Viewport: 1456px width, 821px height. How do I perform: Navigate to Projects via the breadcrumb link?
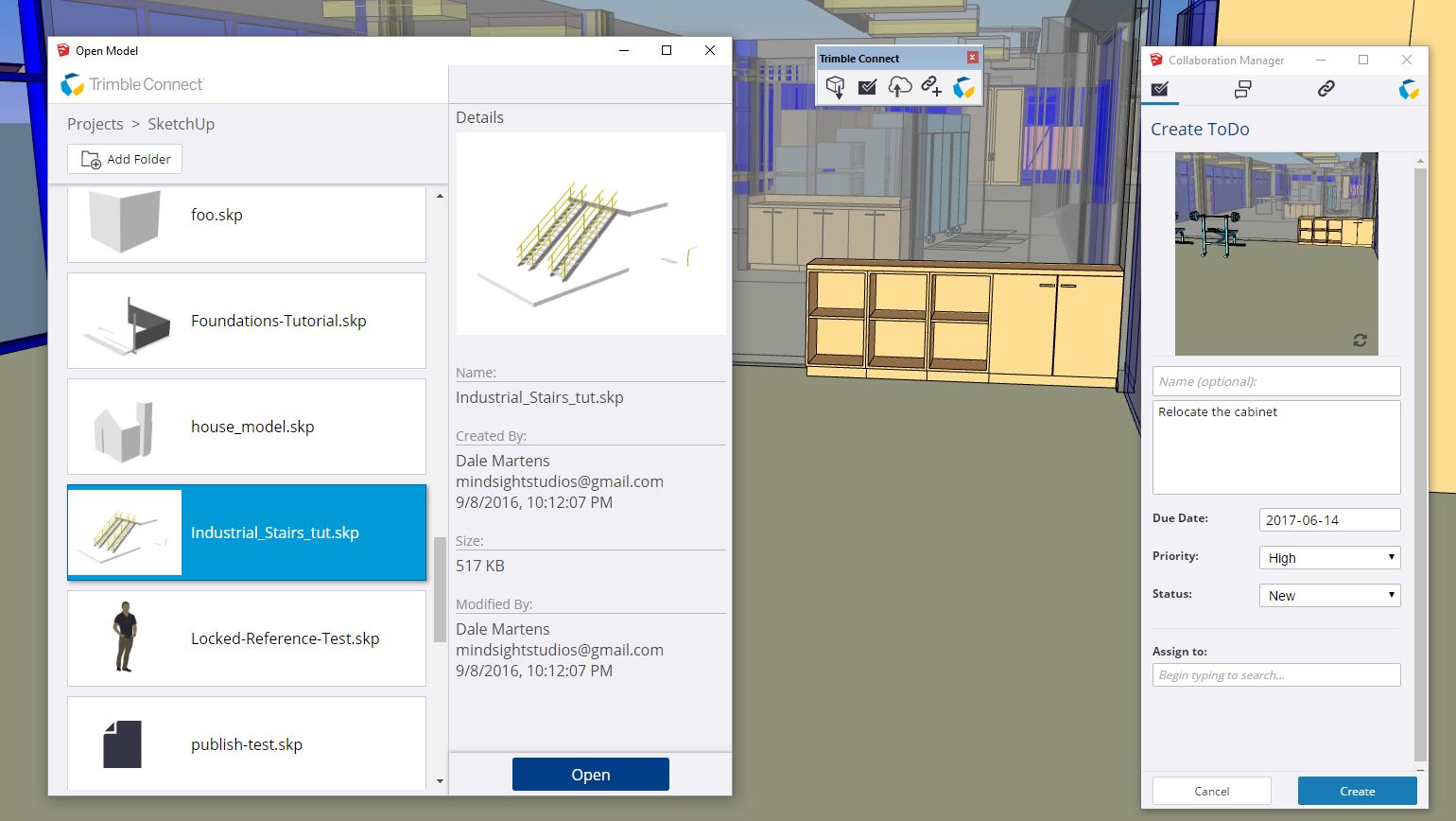click(x=95, y=124)
